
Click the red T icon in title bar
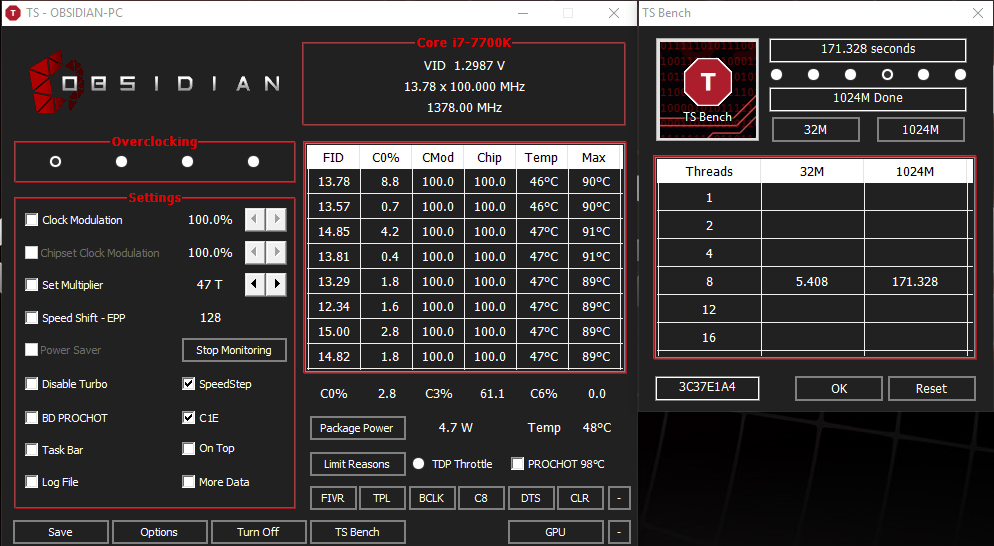click(13, 13)
